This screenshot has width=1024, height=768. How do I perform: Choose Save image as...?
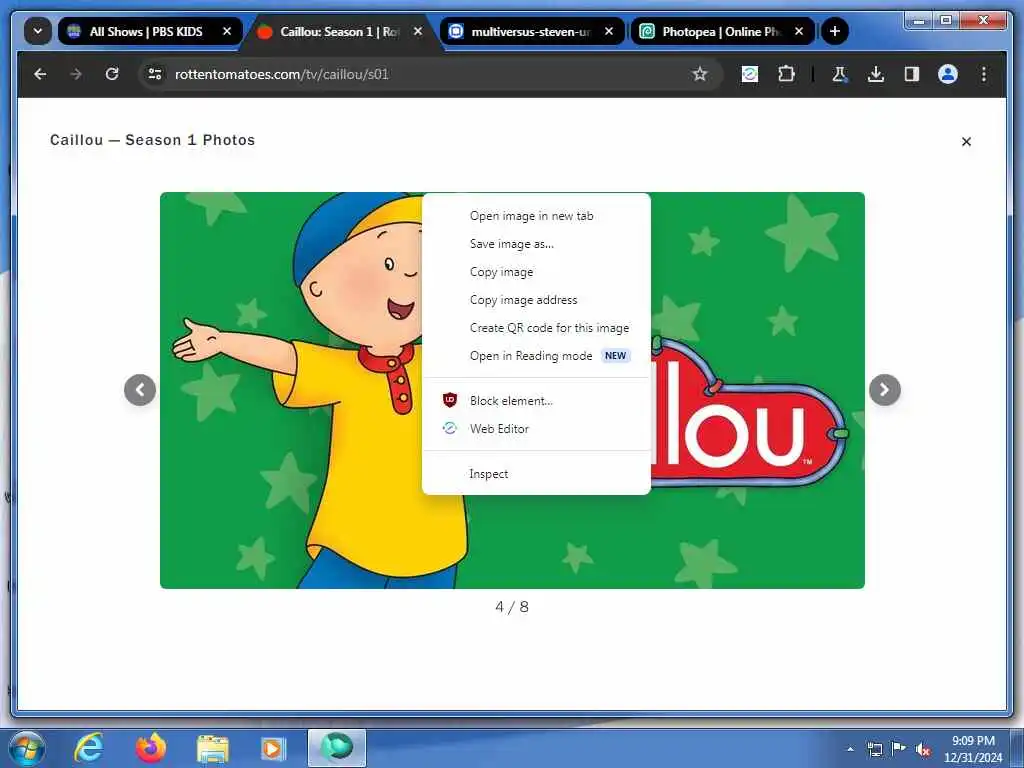[536, 244]
